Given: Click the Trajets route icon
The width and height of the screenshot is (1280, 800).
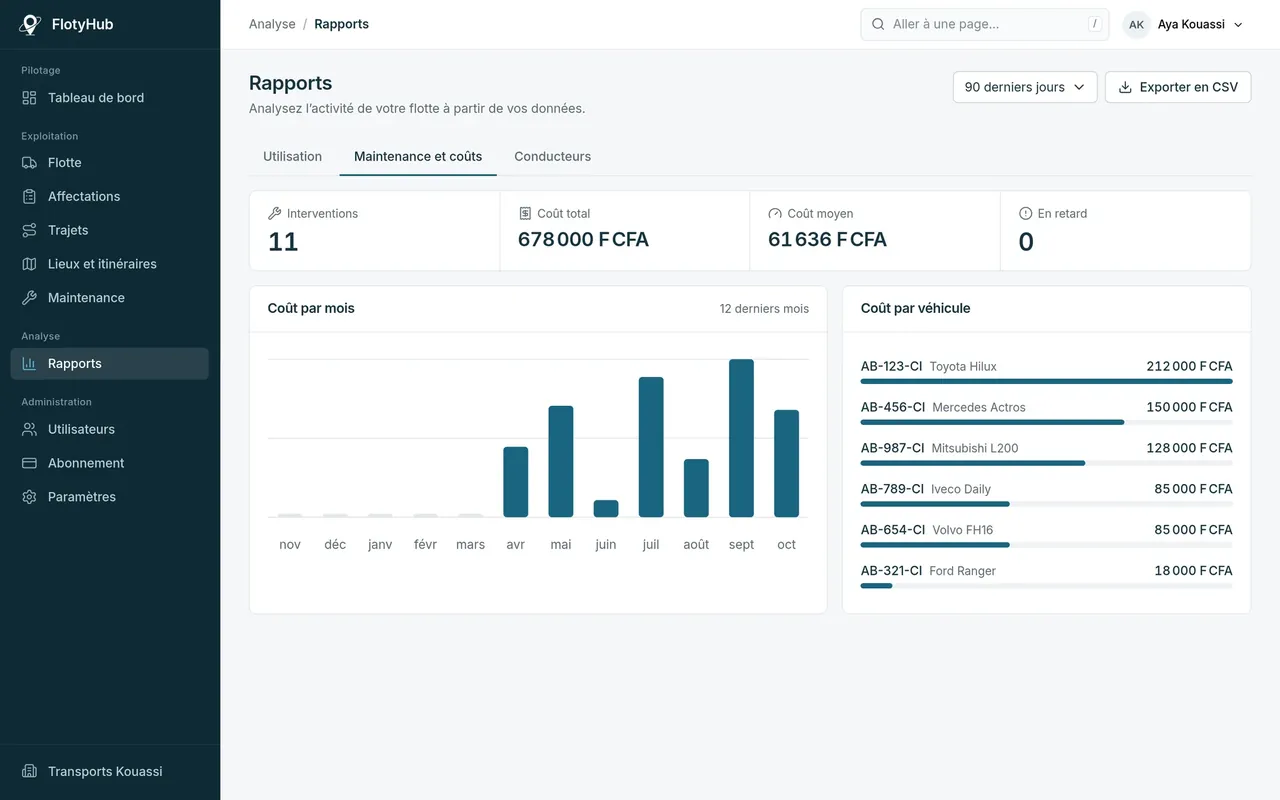Looking at the screenshot, I should tap(29, 231).
